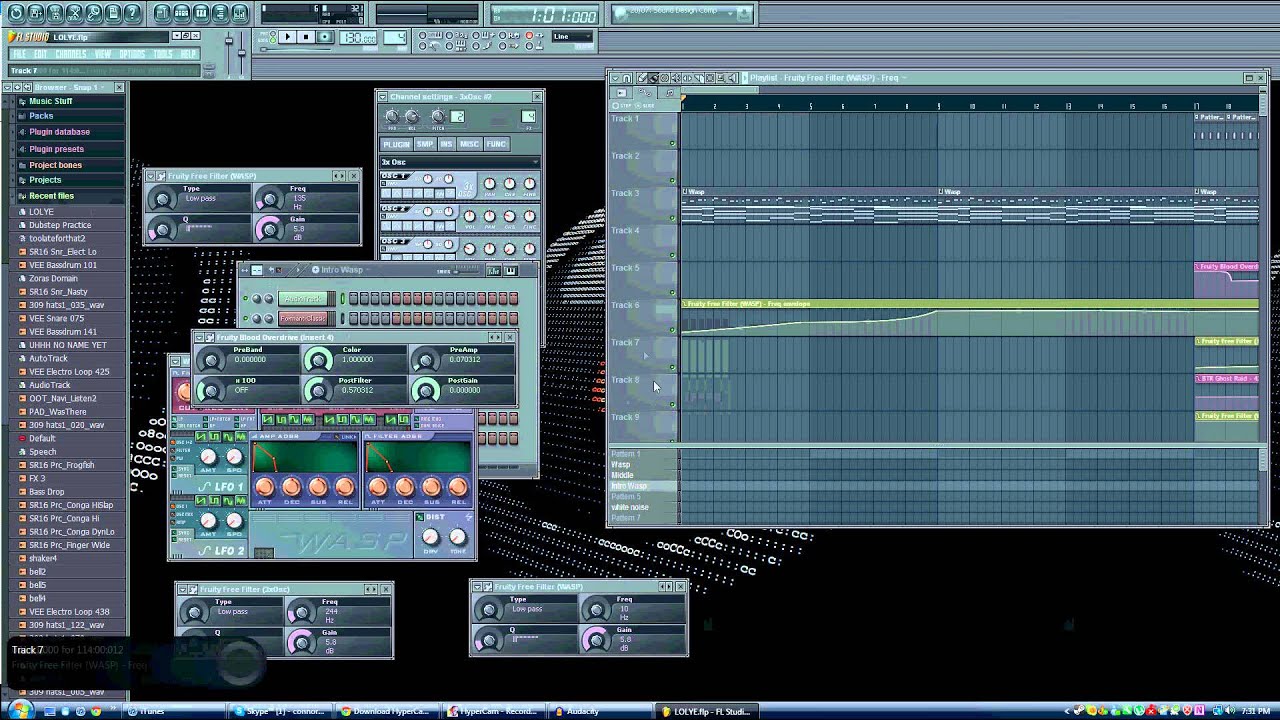Switch to MISC tab in Channel settings
The width and height of the screenshot is (1280, 720).
[x=469, y=144]
